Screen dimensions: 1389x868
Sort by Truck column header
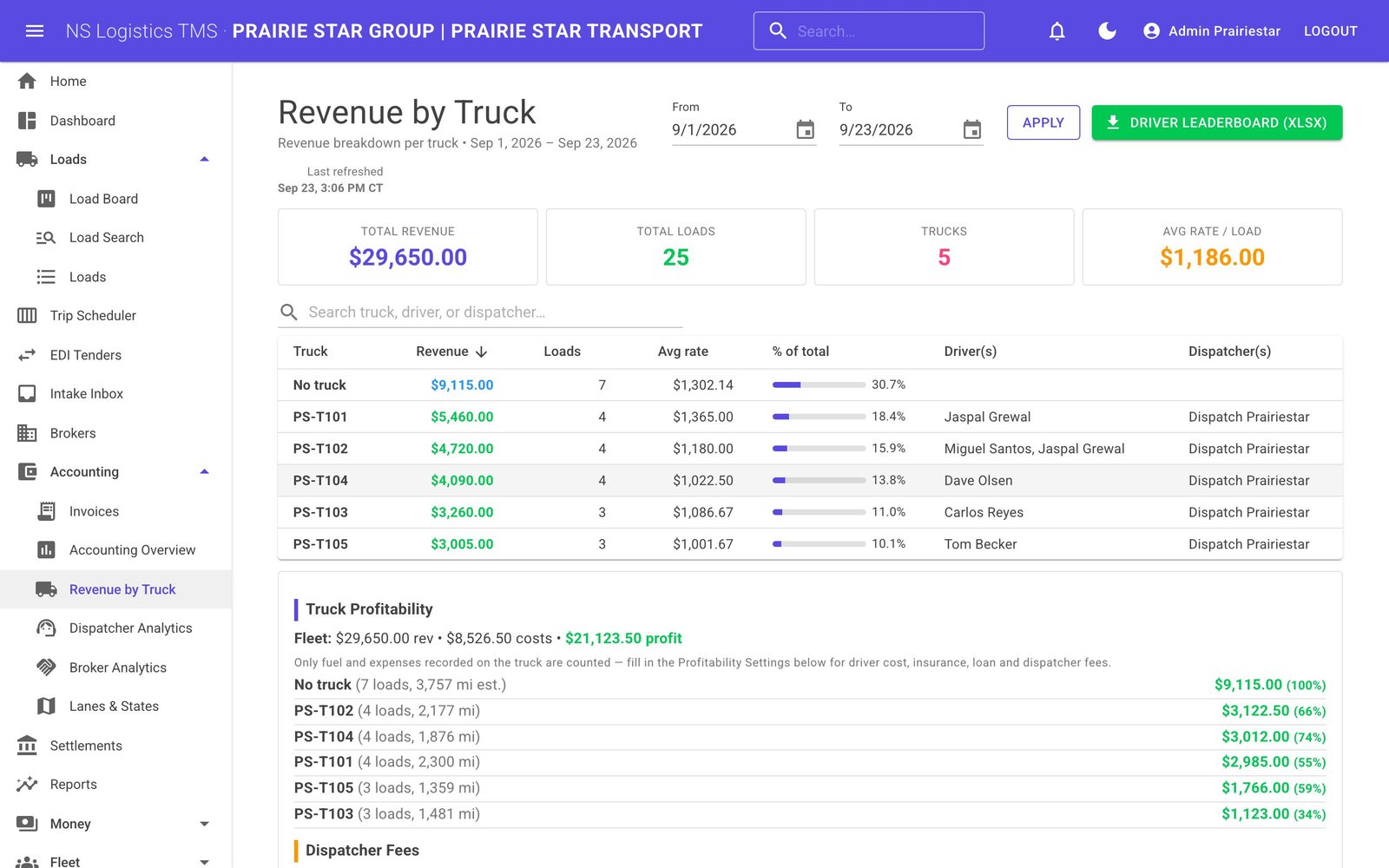310,352
